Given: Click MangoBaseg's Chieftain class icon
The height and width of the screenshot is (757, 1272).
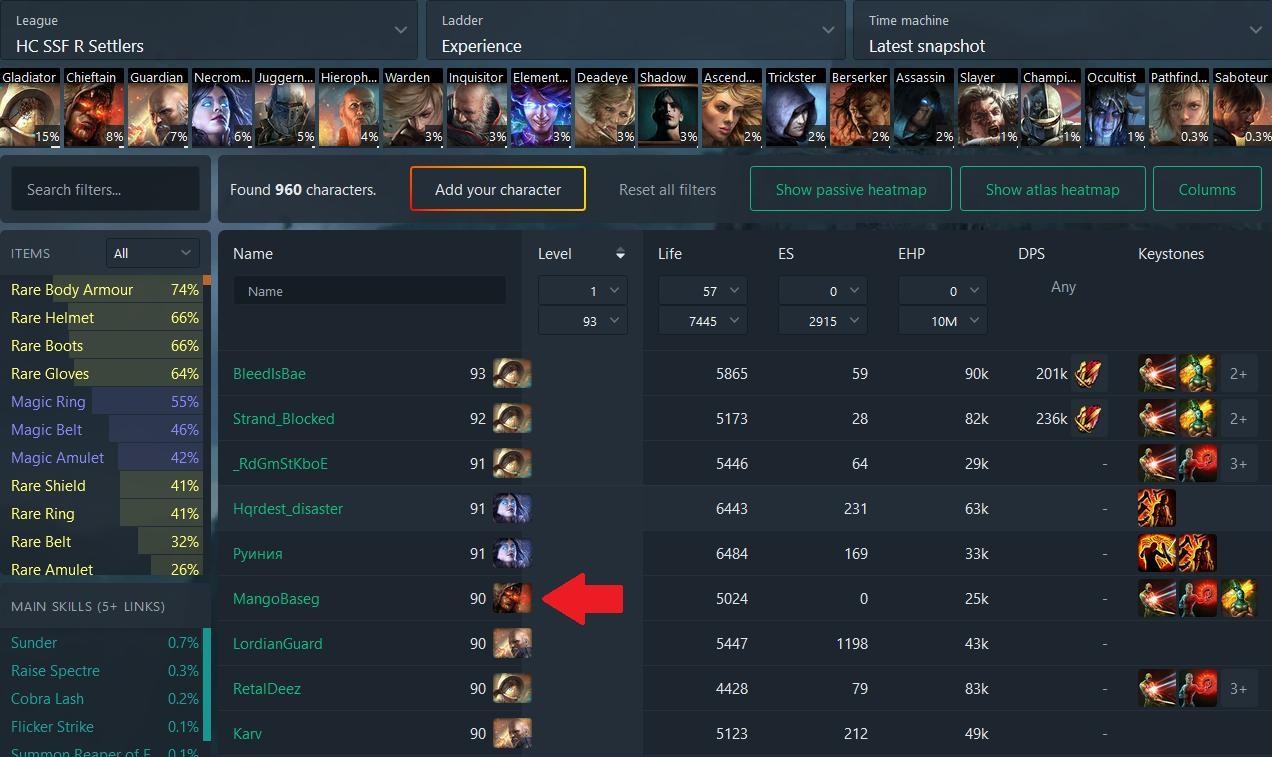Looking at the screenshot, I should click(x=512, y=598).
